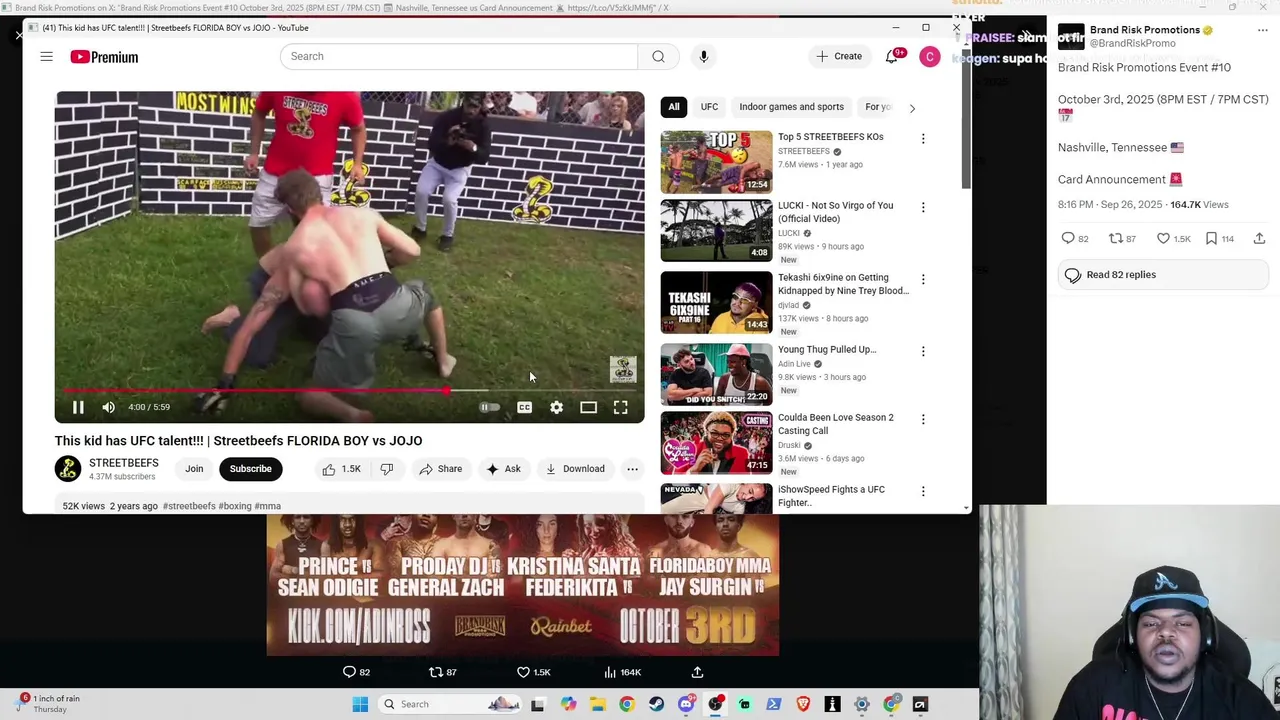The width and height of the screenshot is (1280, 720).
Task: Toggle closed captions on the player
Action: coord(524,407)
